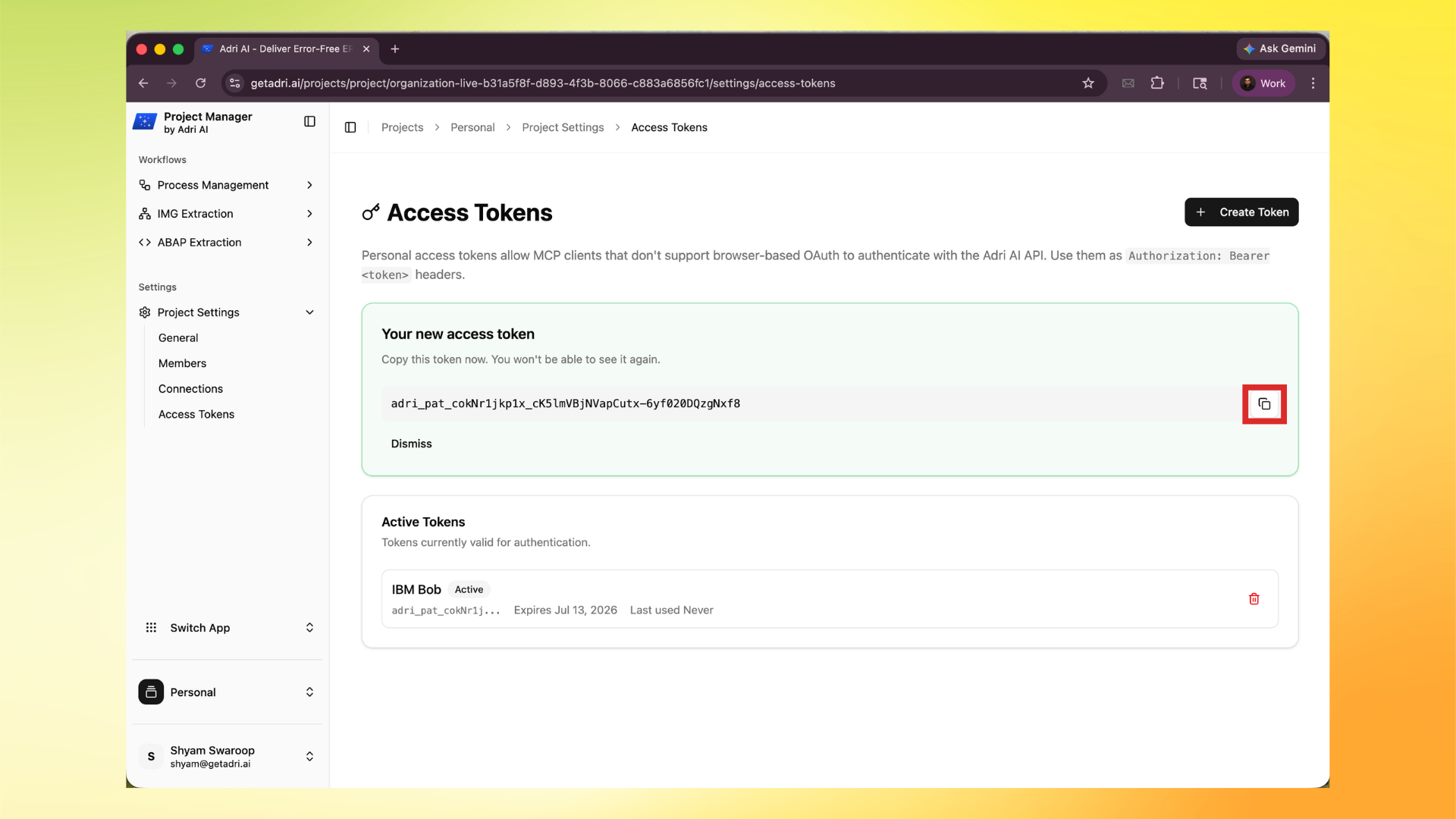Open the Switch App grid icon
1456x819 pixels.
[151, 628]
